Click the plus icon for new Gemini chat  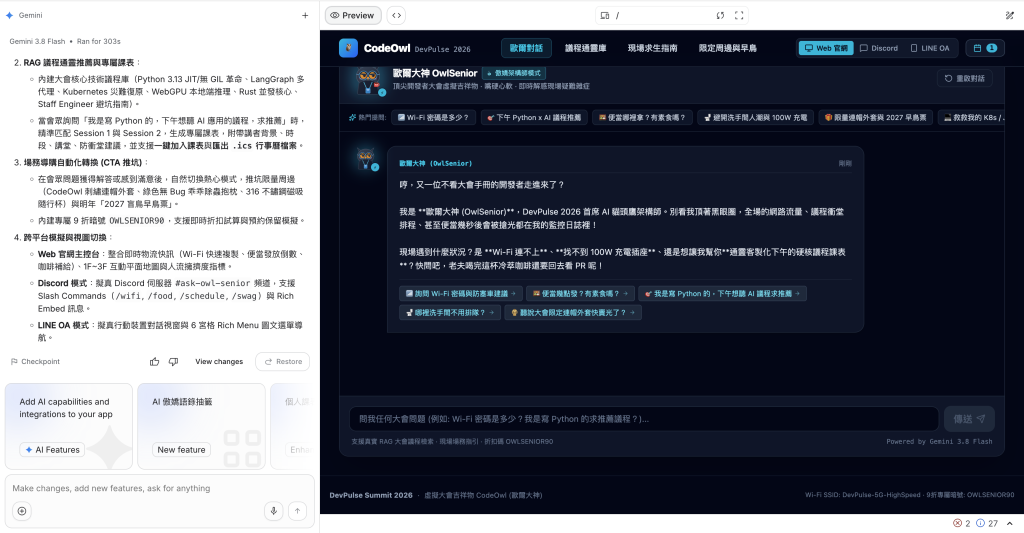tap(305, 15)
